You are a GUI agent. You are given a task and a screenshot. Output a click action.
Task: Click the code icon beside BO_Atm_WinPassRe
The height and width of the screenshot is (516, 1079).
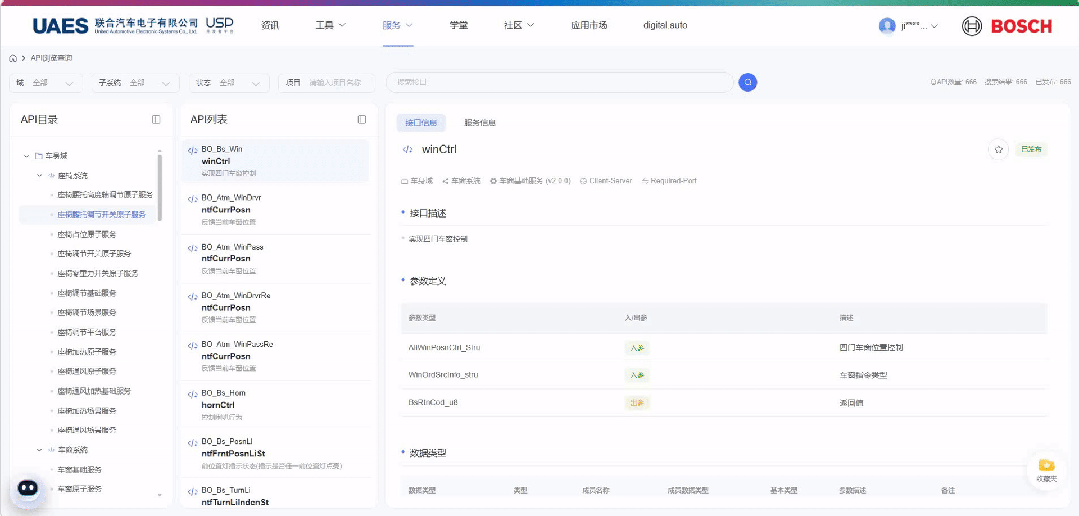(192, 346)
